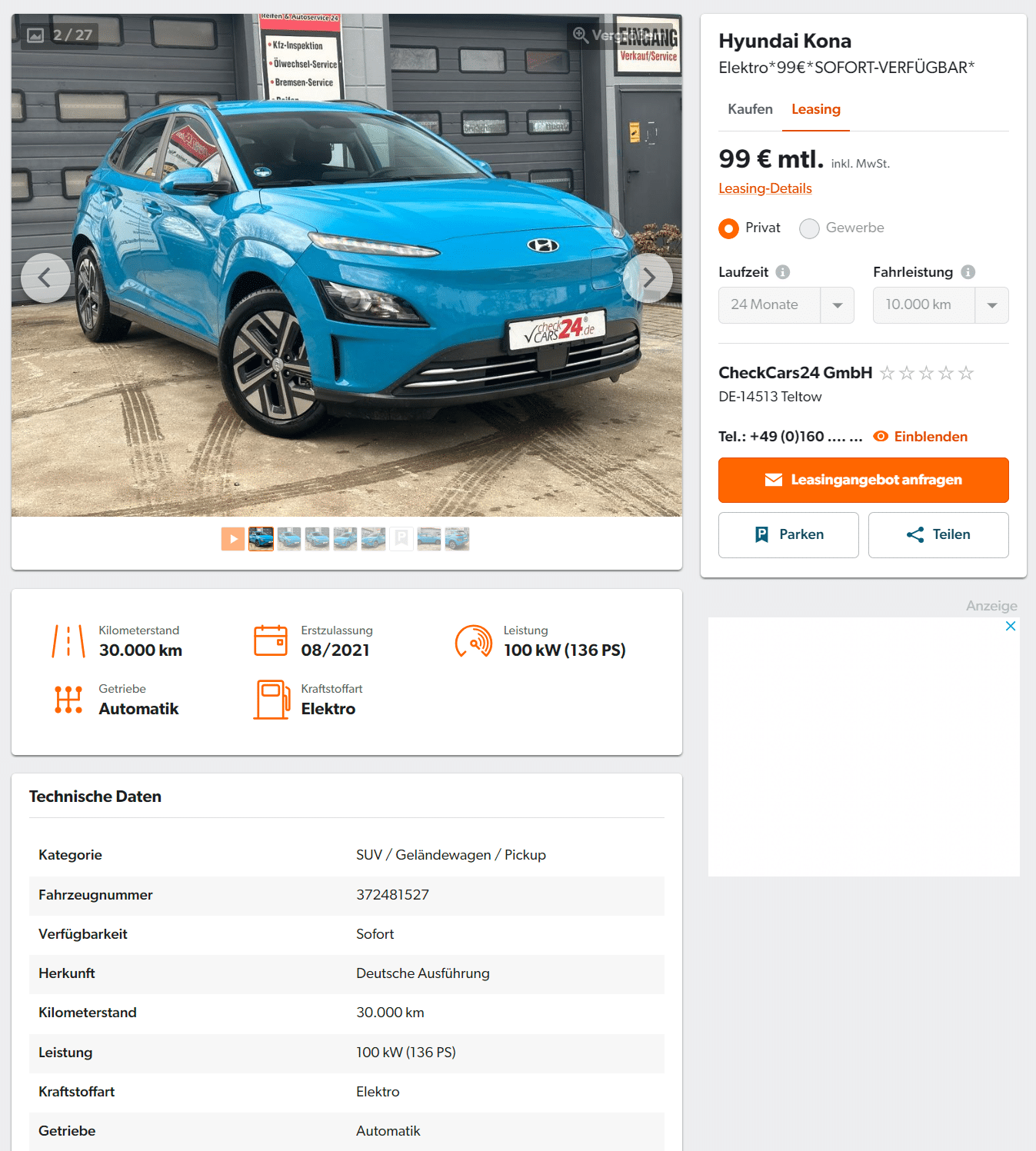Image resolution: width=1036 pixels, height=1151 pixels.
Task: Click the Leasingangebot anfragen button
Action: 864,480
